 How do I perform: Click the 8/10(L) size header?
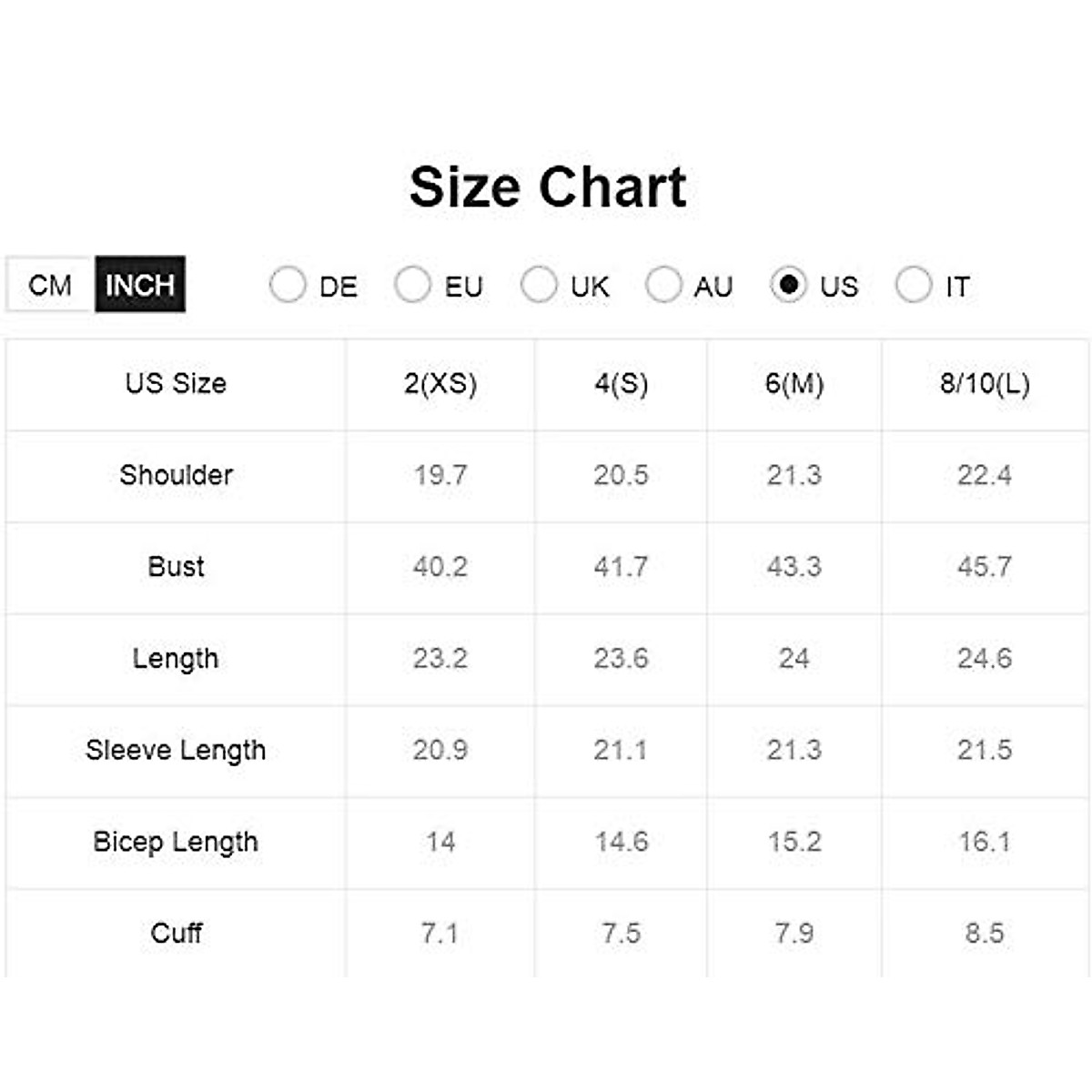tap(985, 383)
